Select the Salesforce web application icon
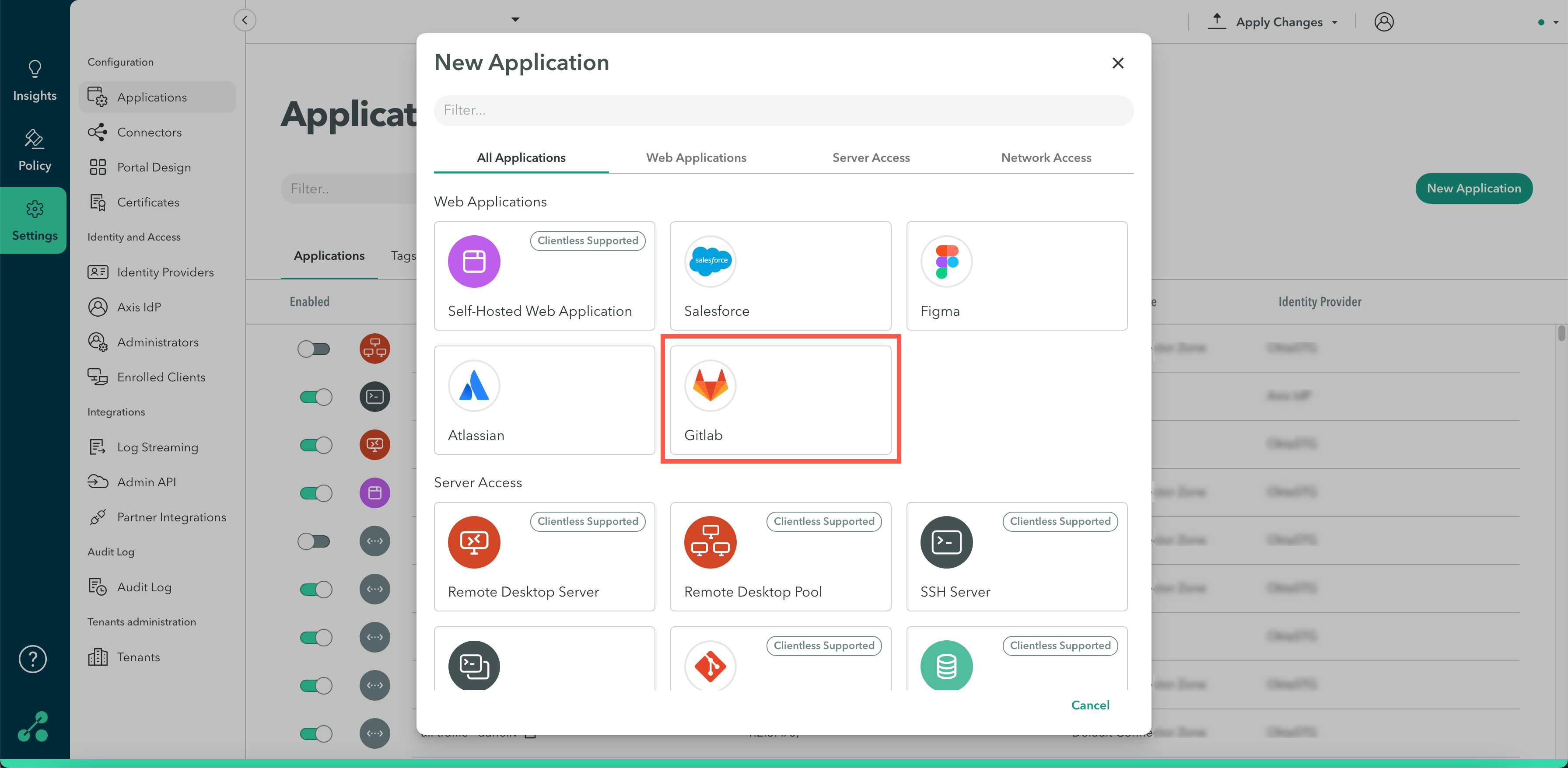Viewport: 1568px width, 768px height. point(710,262)
